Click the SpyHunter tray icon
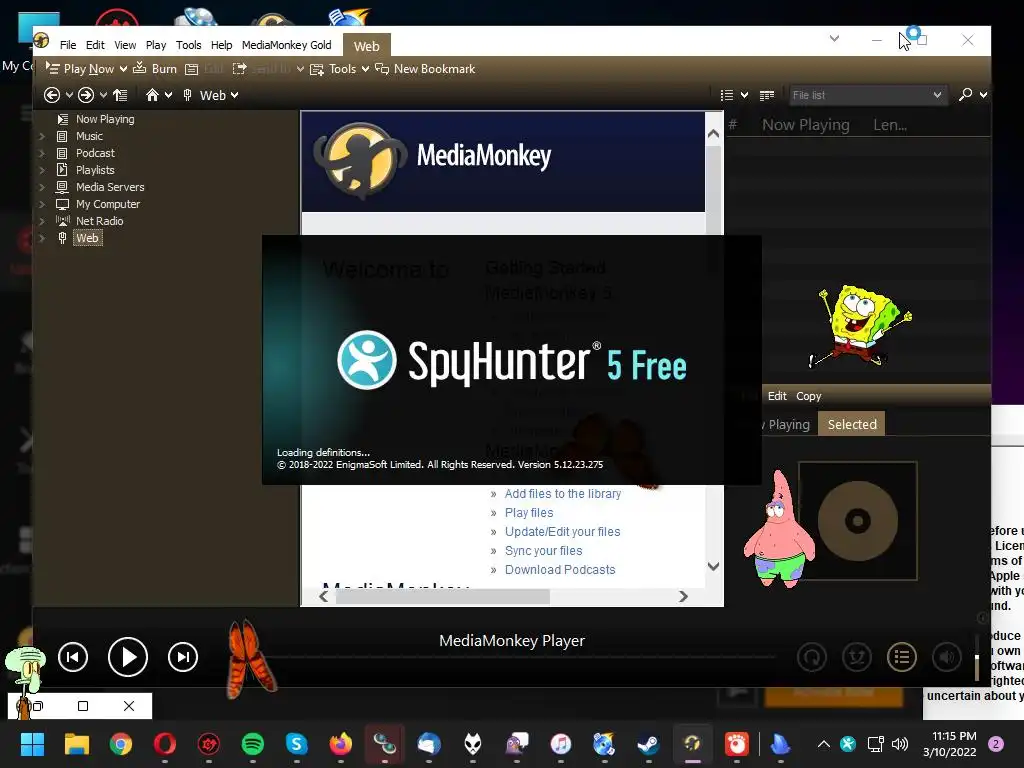The image size is (1024, 768). (848, 744)
